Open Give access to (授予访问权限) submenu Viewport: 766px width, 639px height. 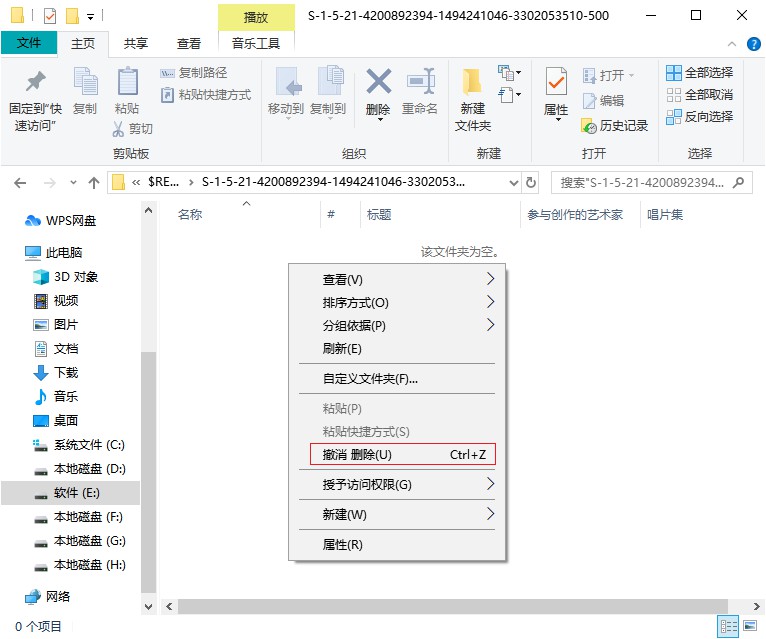tap(397, 485)
